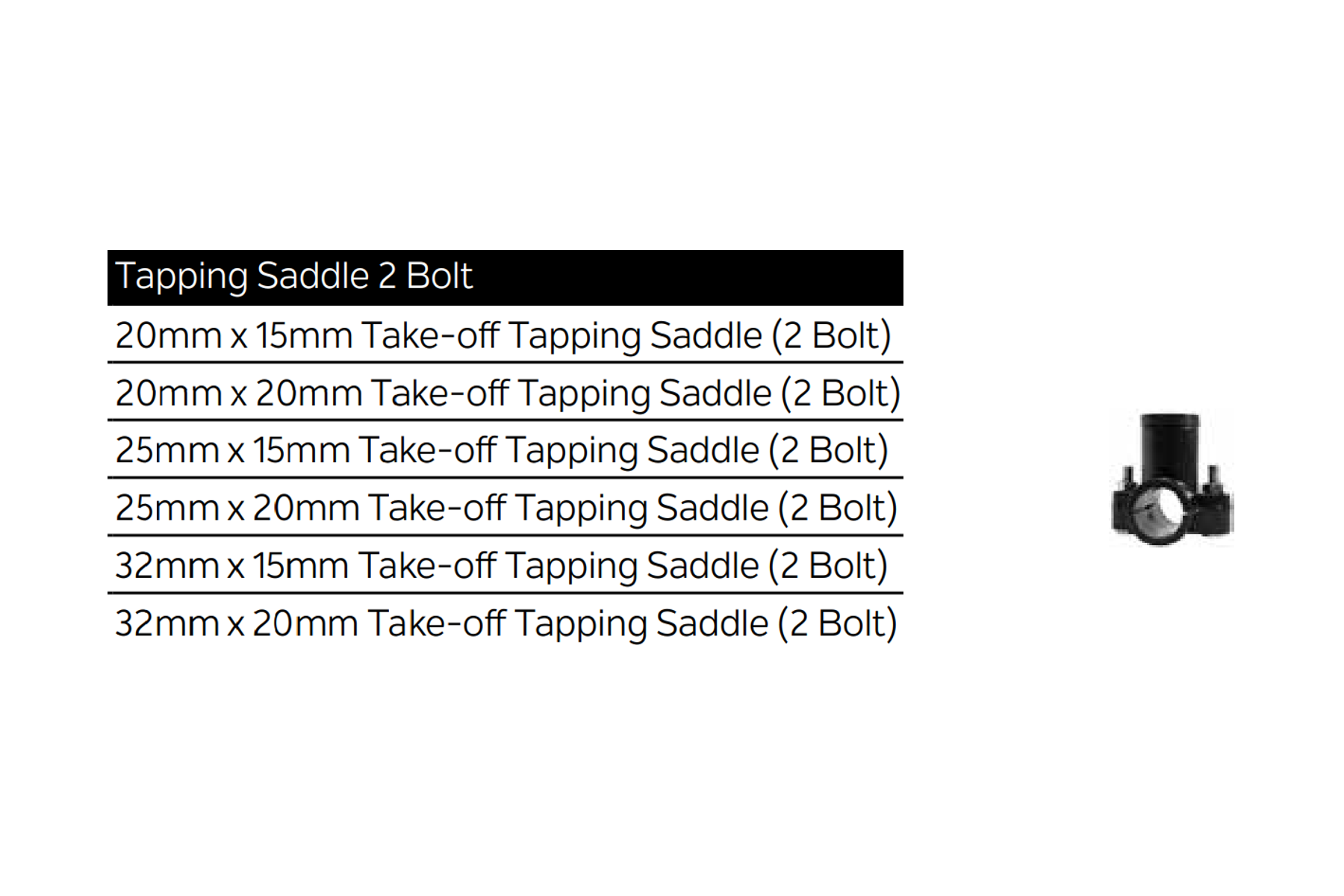
Task: Click "(2 Bolt)" ending the 32mm x 20mm row
Action: (837, 623)
